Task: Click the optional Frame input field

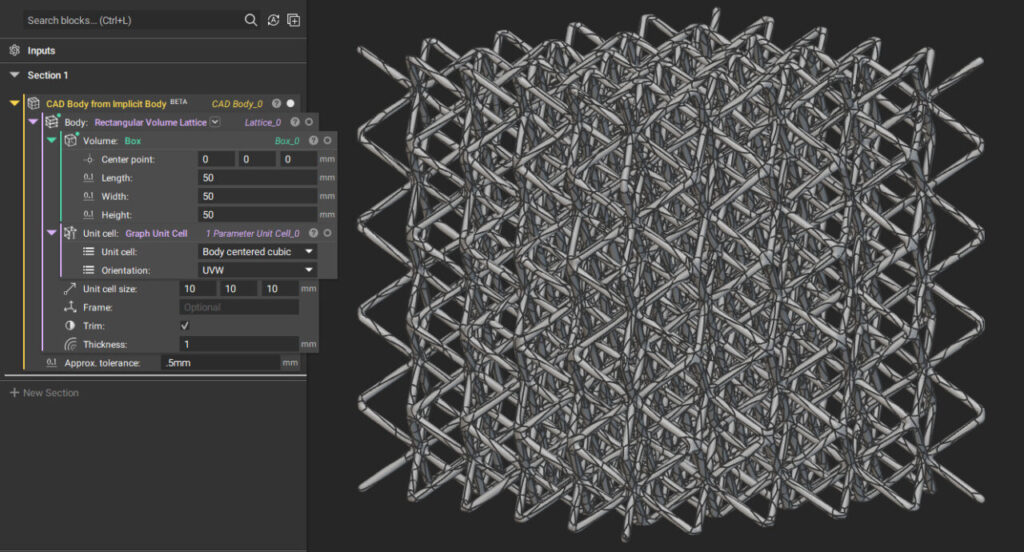Action: 239,307
